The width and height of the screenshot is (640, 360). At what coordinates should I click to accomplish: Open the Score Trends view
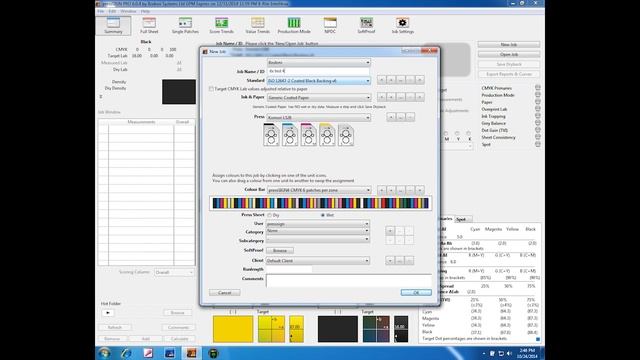(221, 25)
